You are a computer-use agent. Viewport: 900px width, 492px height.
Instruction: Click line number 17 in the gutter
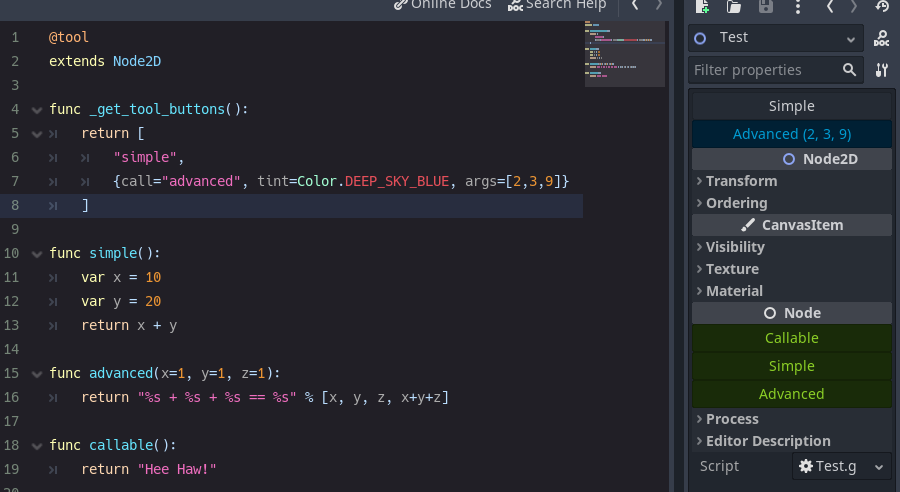(11, 421)
